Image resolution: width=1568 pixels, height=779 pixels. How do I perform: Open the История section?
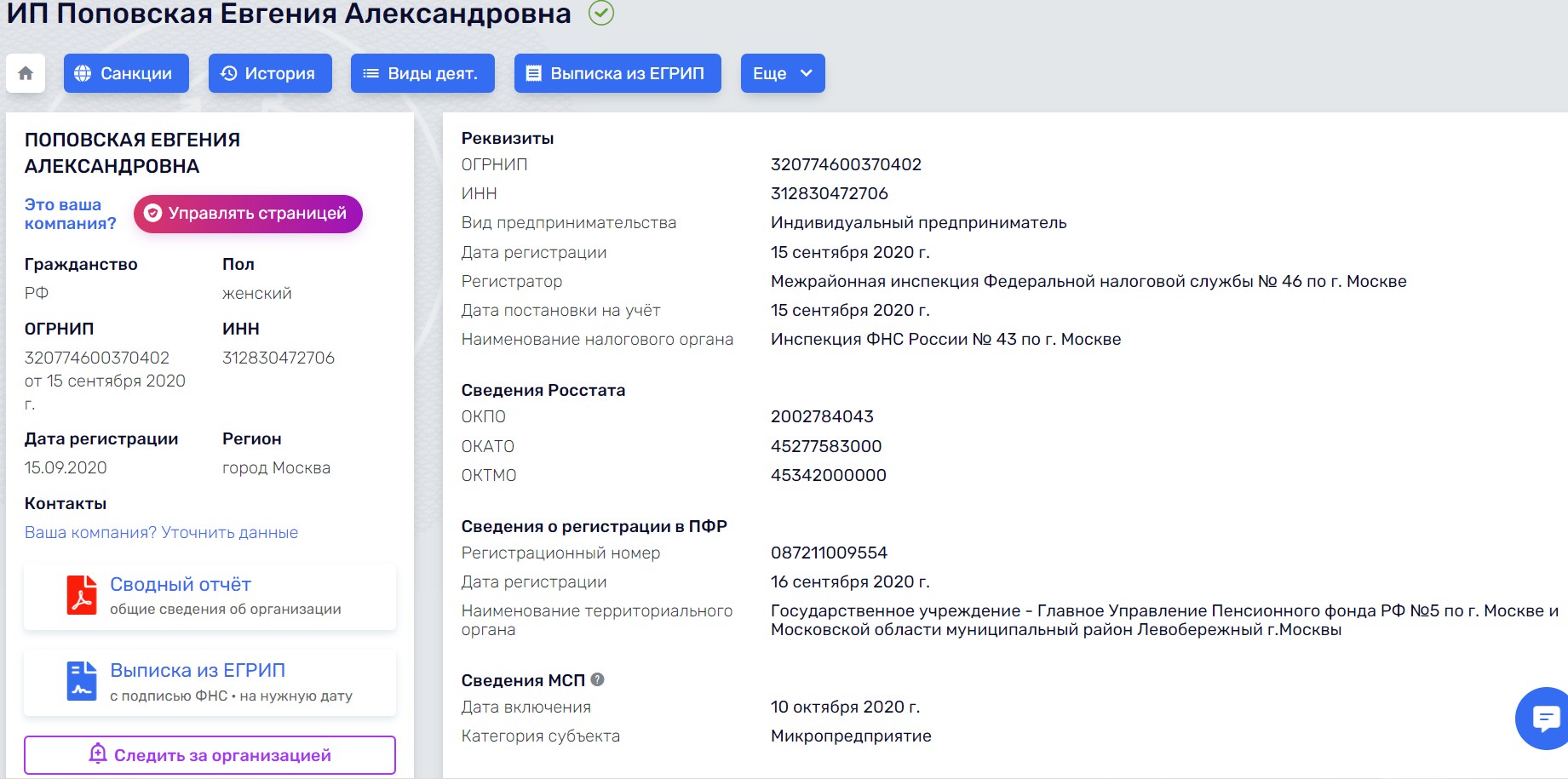coord(270,73)
